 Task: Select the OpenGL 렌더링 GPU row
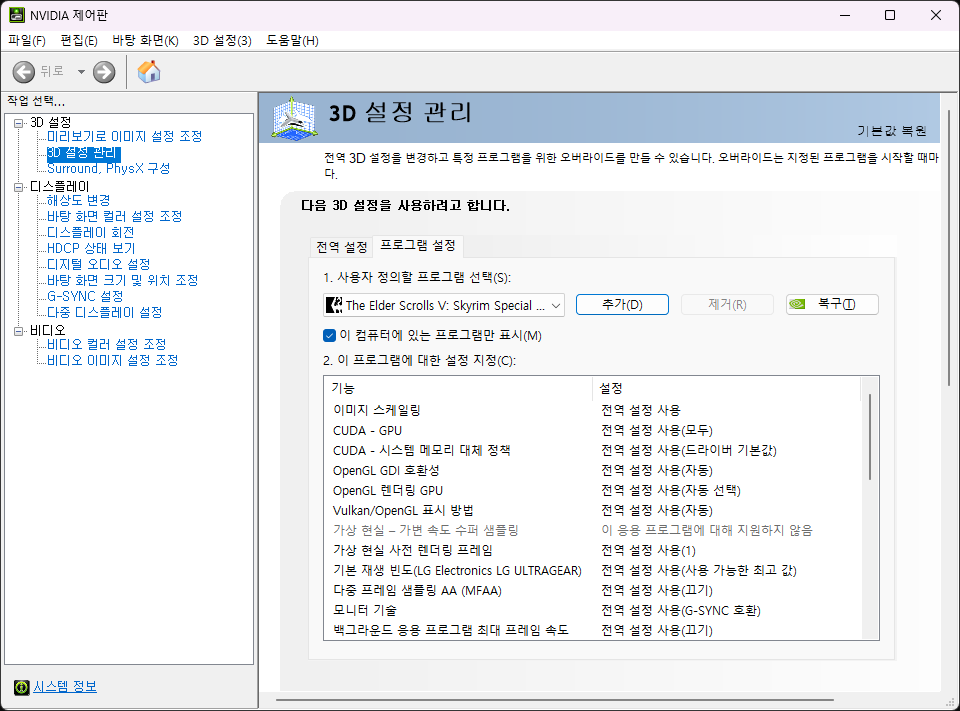tap(593, 491)
